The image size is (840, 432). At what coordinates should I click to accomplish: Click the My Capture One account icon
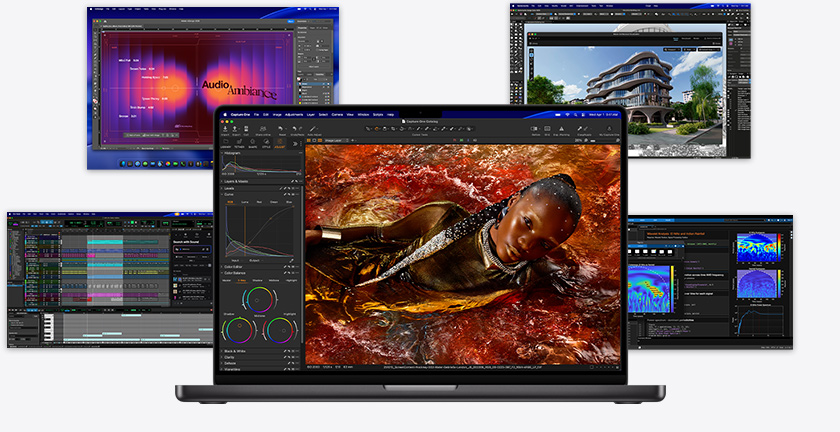[609, 129]
